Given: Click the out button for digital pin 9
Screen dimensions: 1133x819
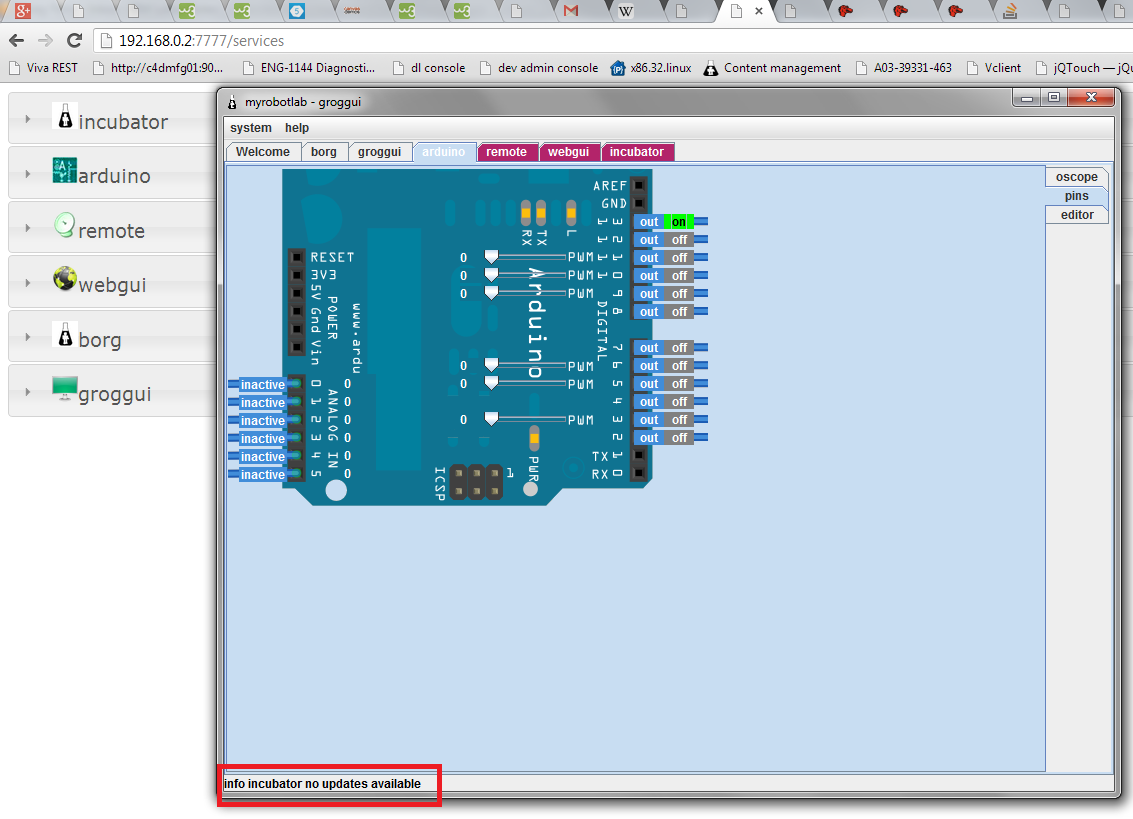Looking at the screenshot, I should point(649,293).
